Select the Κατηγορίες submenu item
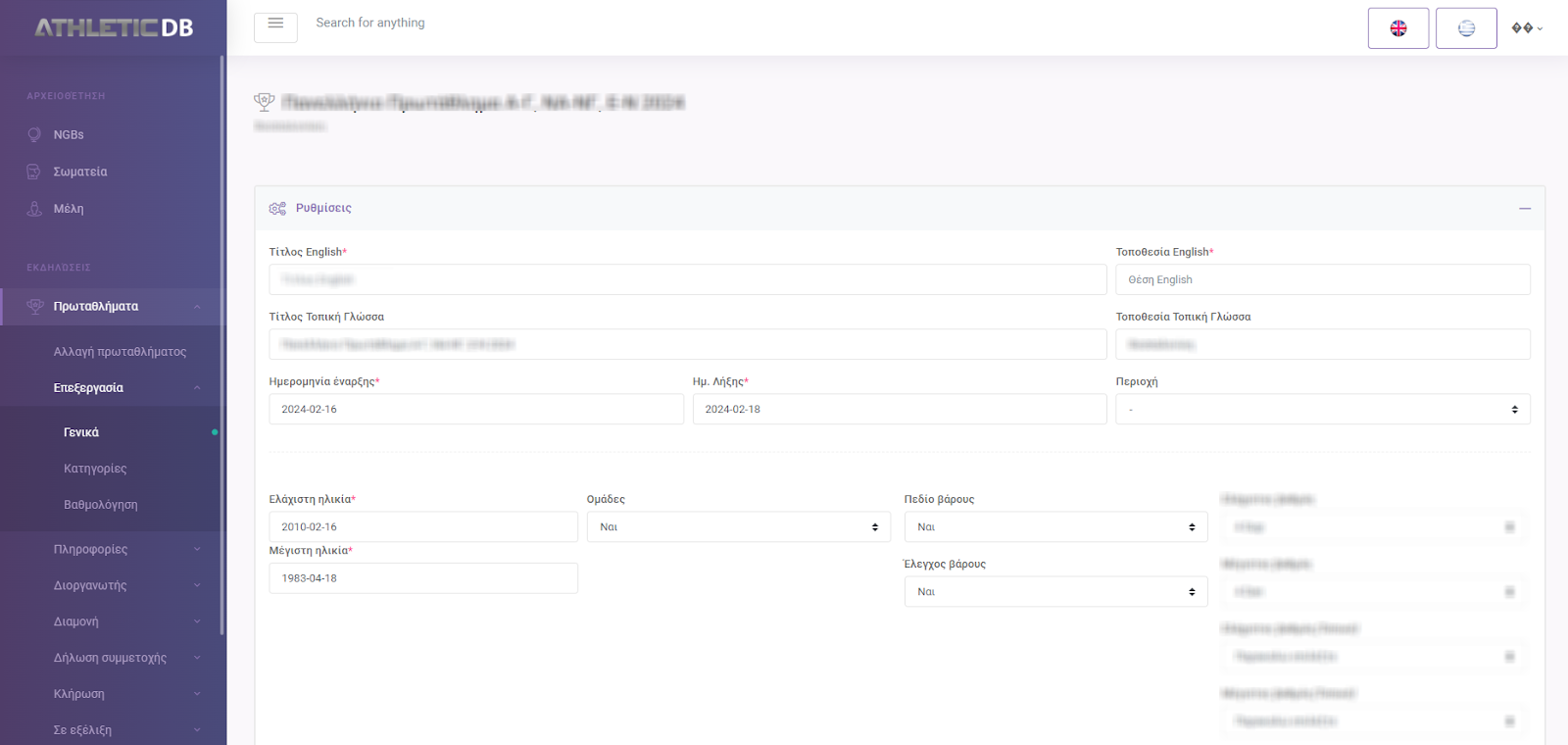Viewport: 1568px width, 745px height. coord(95,469)
